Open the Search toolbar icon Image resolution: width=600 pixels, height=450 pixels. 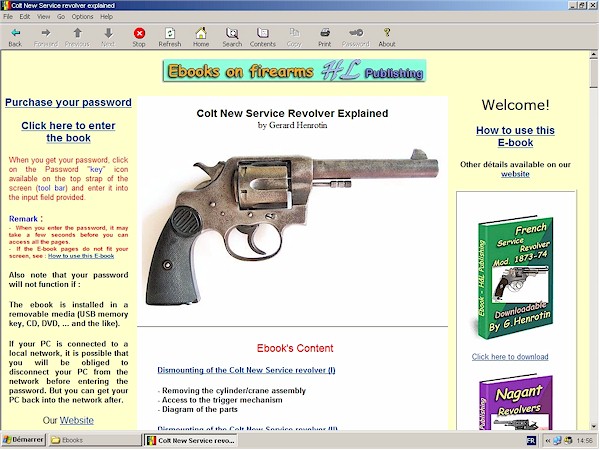click(232, 33)
